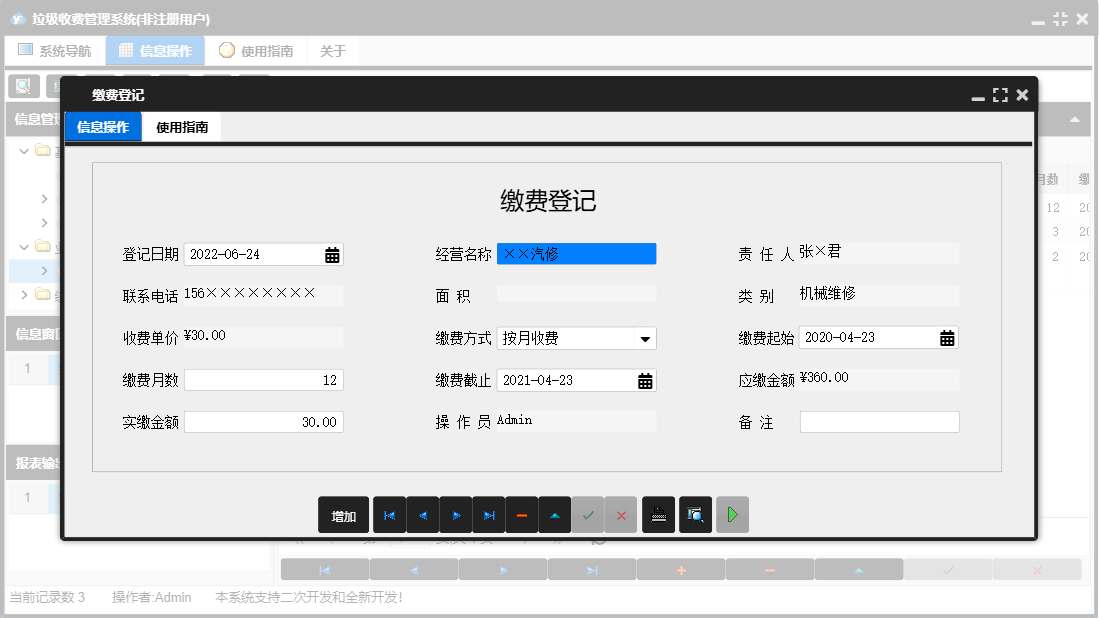Run the green execute arrow
The image size is (1099, 618).
click(732, 514)
